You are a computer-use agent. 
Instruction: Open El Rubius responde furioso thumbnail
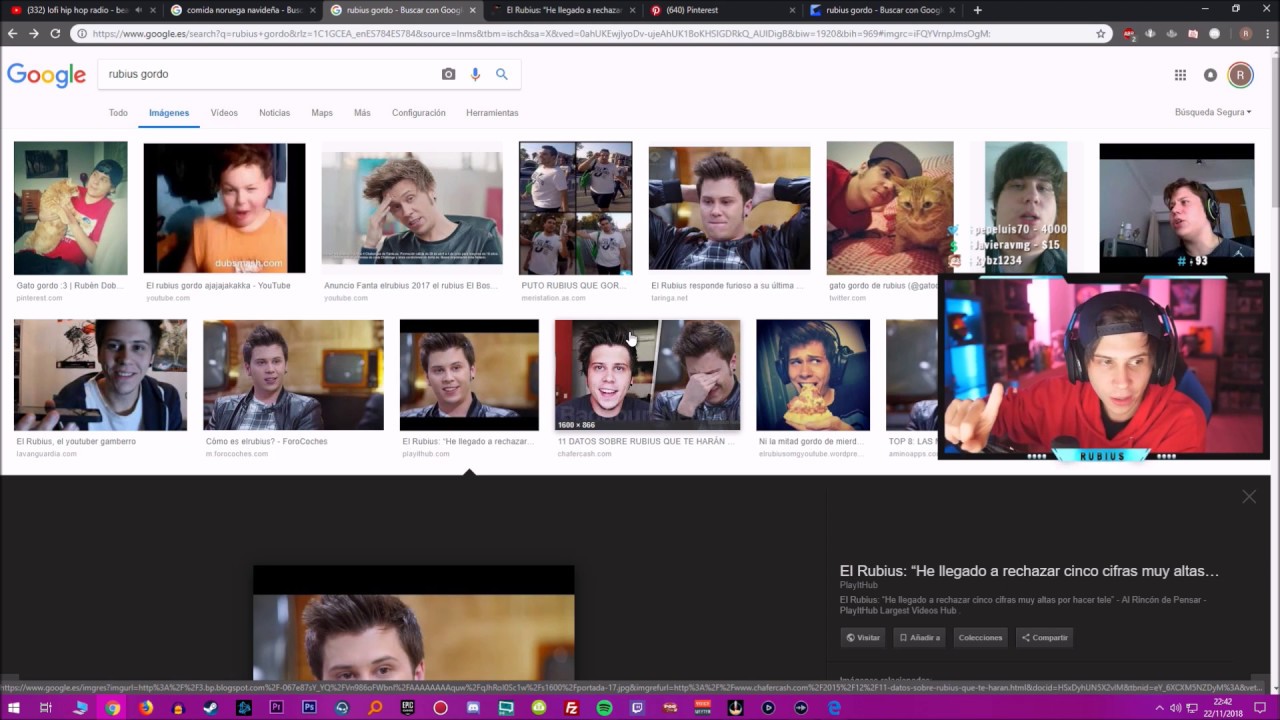click(x=729, y=208)
